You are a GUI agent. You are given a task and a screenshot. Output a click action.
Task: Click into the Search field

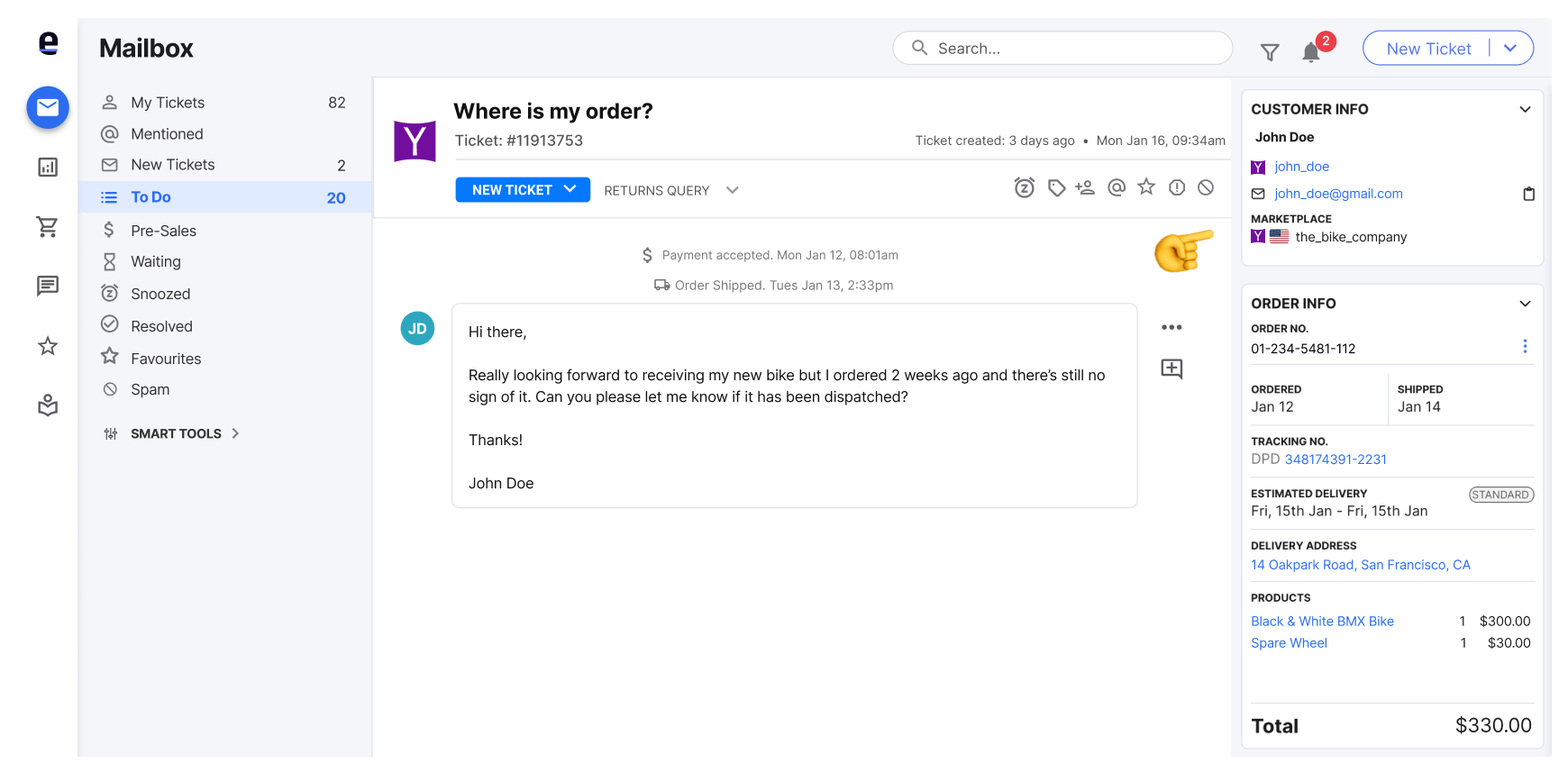pyautogui.click(x=1062, y=48)
